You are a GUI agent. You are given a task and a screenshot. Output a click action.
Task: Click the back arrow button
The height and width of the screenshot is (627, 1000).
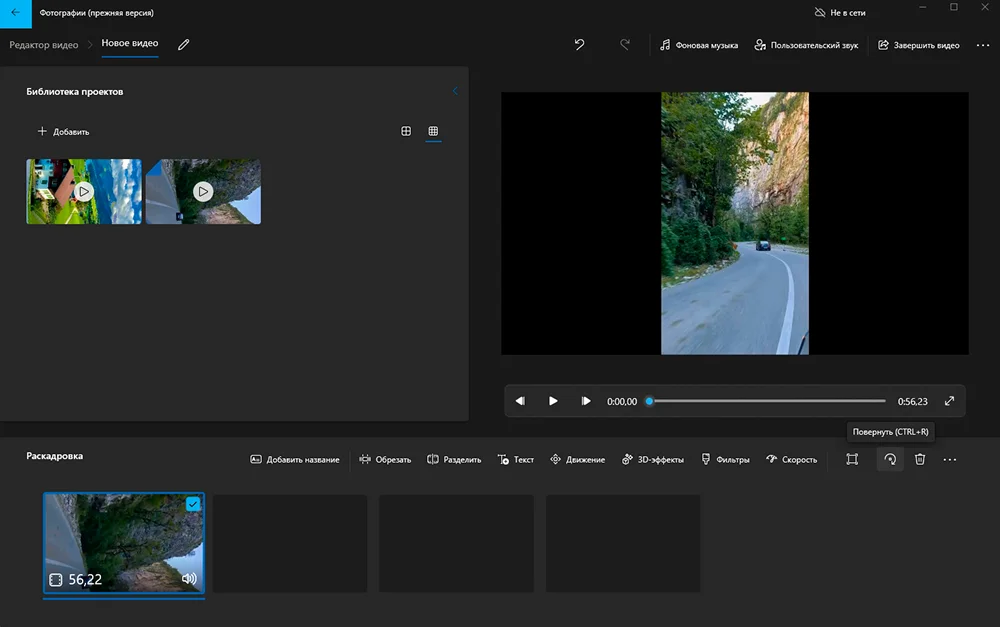point(16,13)
